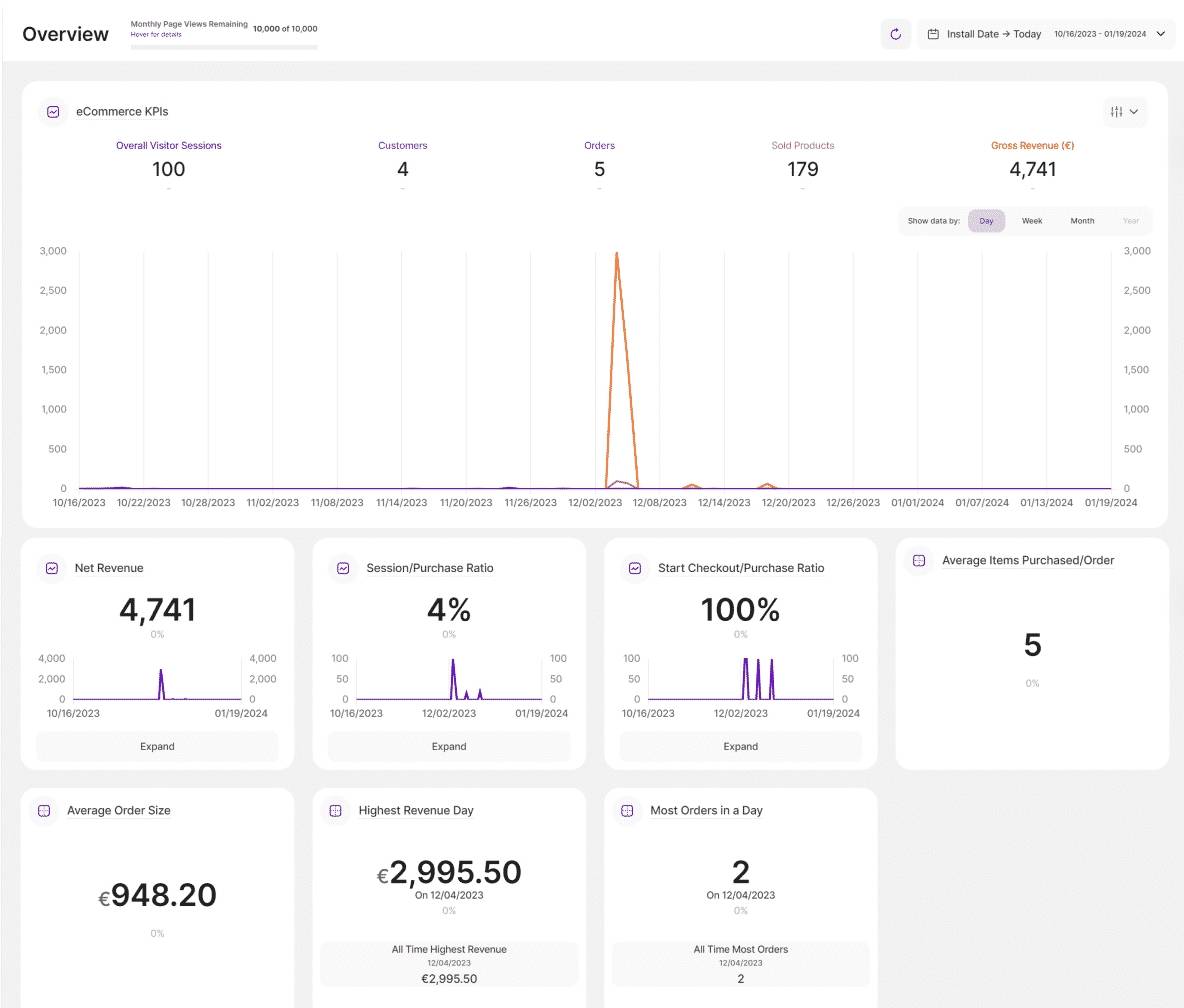Viewport: 1184px width, 1008px height.
Task: Click the icon next to Average Items Purchased/Order
Action: 917,560
